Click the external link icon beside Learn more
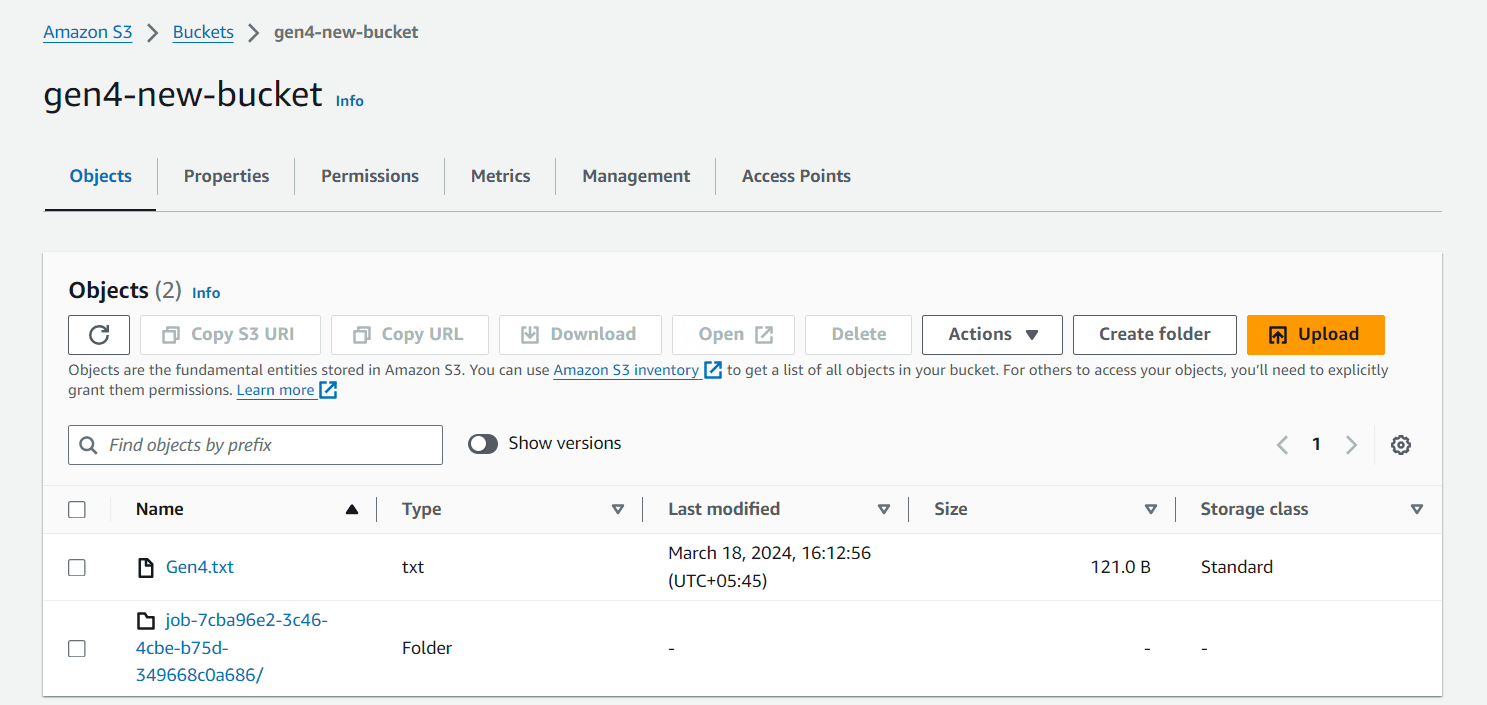 click(x=328, y=390)
